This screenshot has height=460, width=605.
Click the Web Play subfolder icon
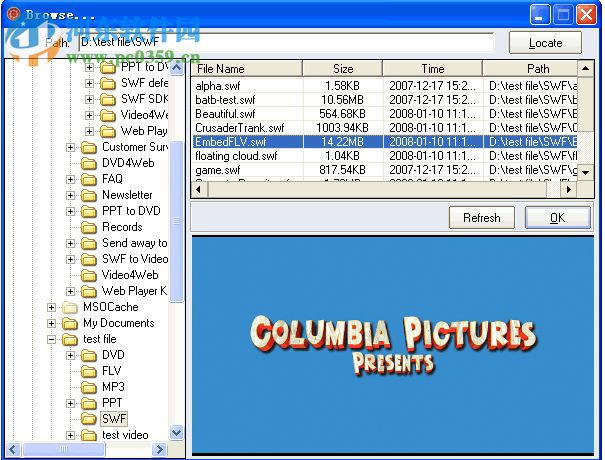click(x=108, y=131)
